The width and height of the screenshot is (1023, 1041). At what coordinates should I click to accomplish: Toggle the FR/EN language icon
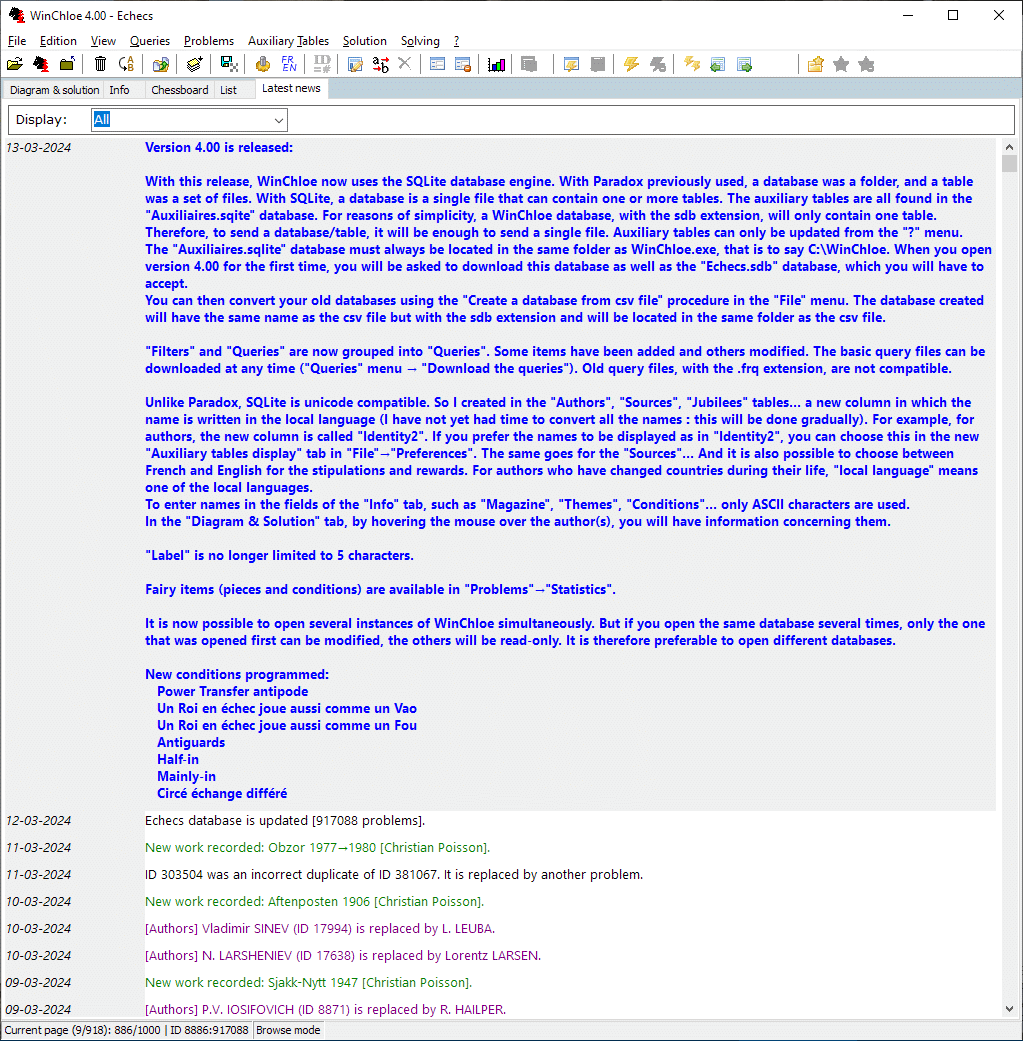[289, 64]
